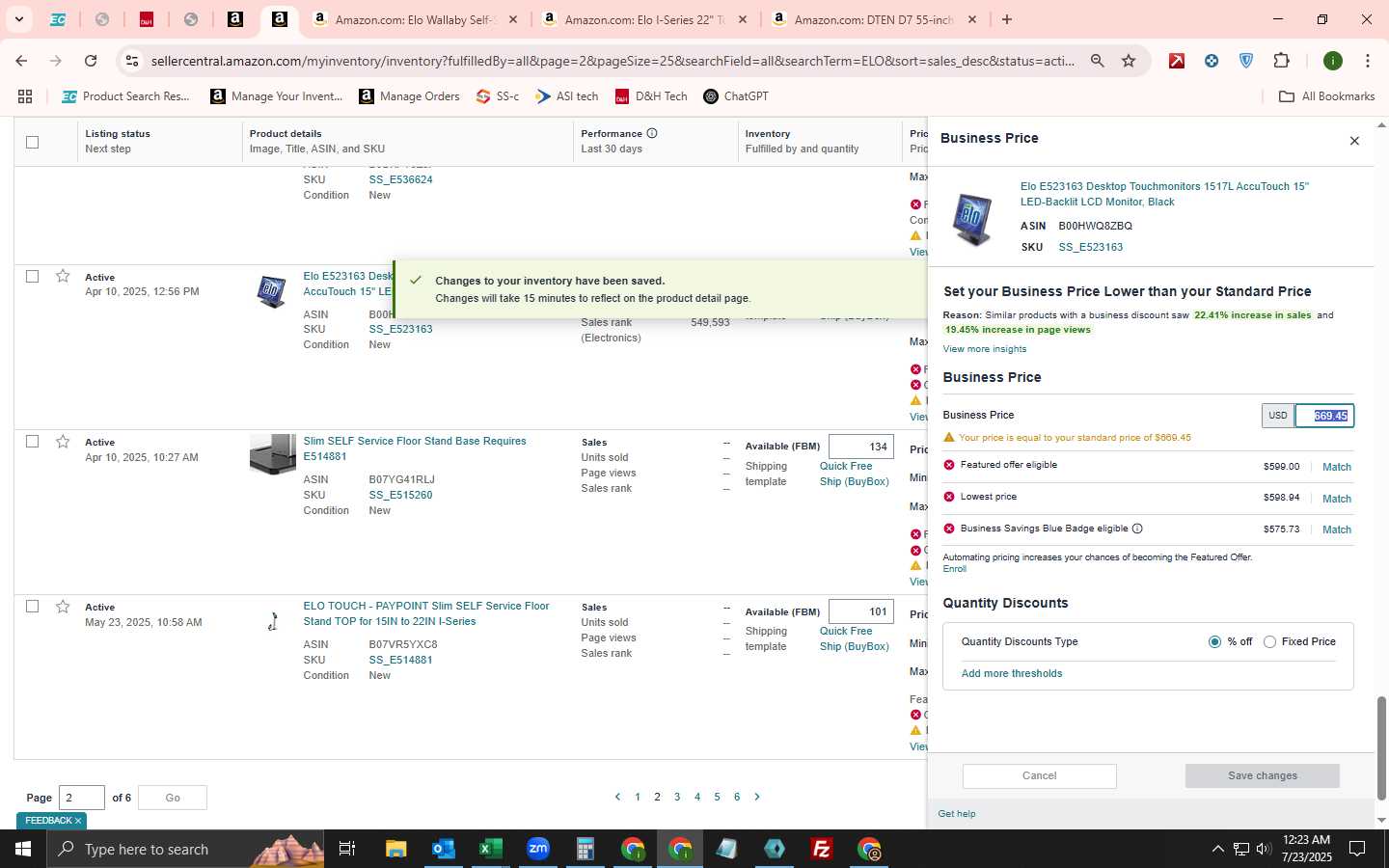Open the SKU SS_E536624 link
Viewport: 1389px width, 868px height.
pyautogui.click(x=400, y=179)
